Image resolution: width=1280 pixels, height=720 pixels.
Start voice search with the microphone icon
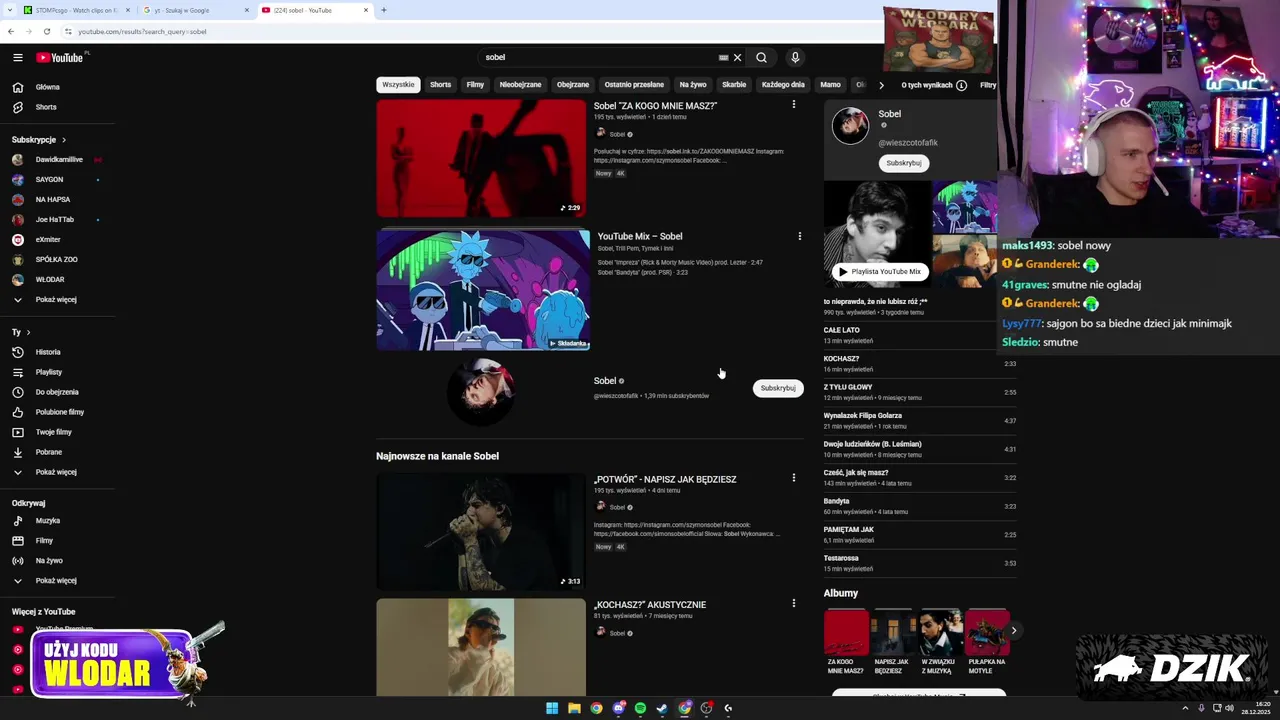tap(795, 57)
